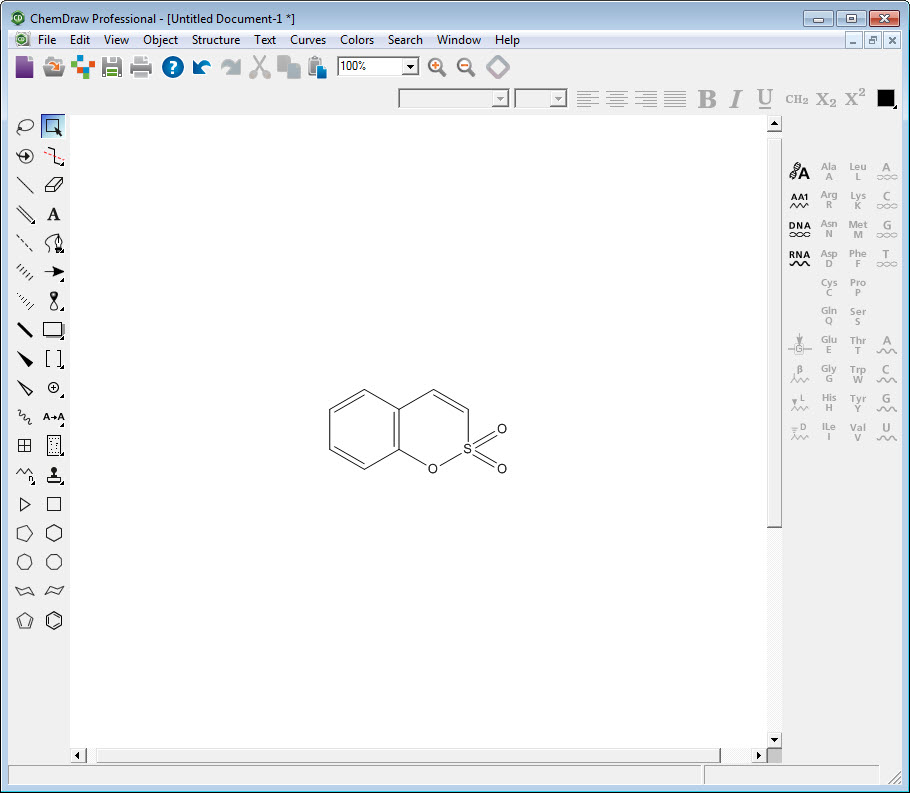Click the DNA sequence tool
This screenshot has width=910, height=793.
[x=799, y=229]
